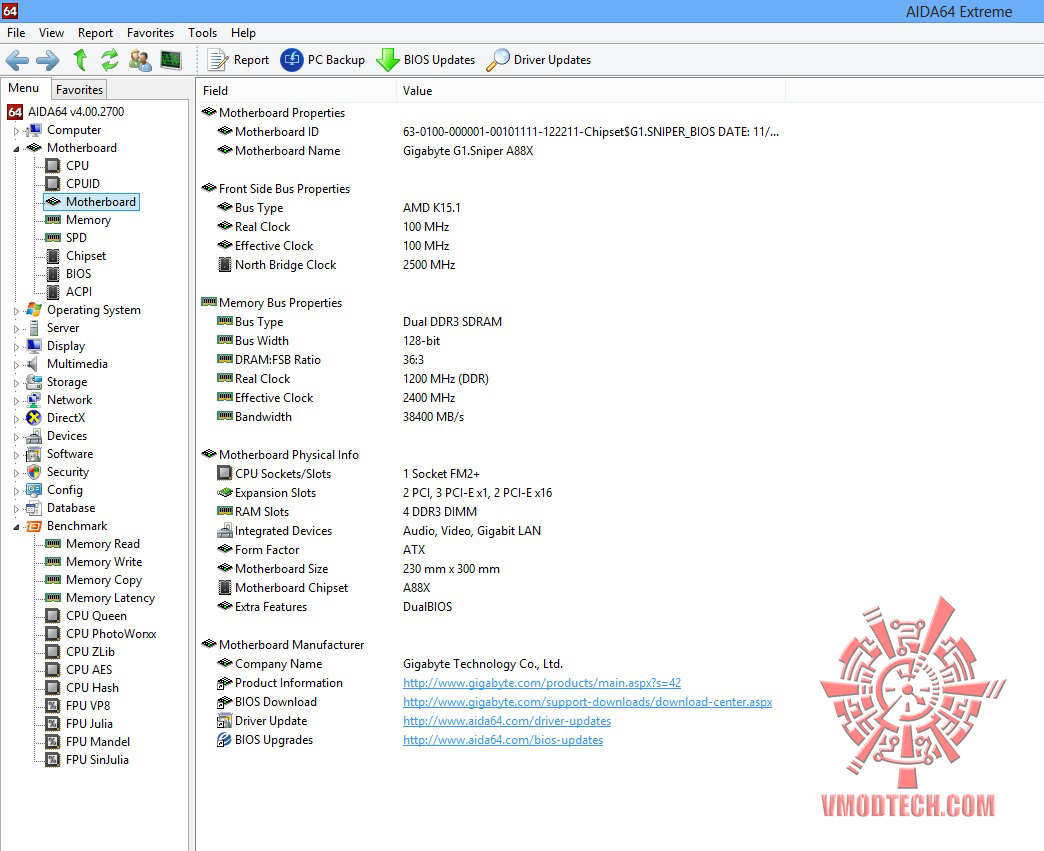The image size is (1044, 851).
Task: Expand the Computer tree node
Action: coord(17,131)
